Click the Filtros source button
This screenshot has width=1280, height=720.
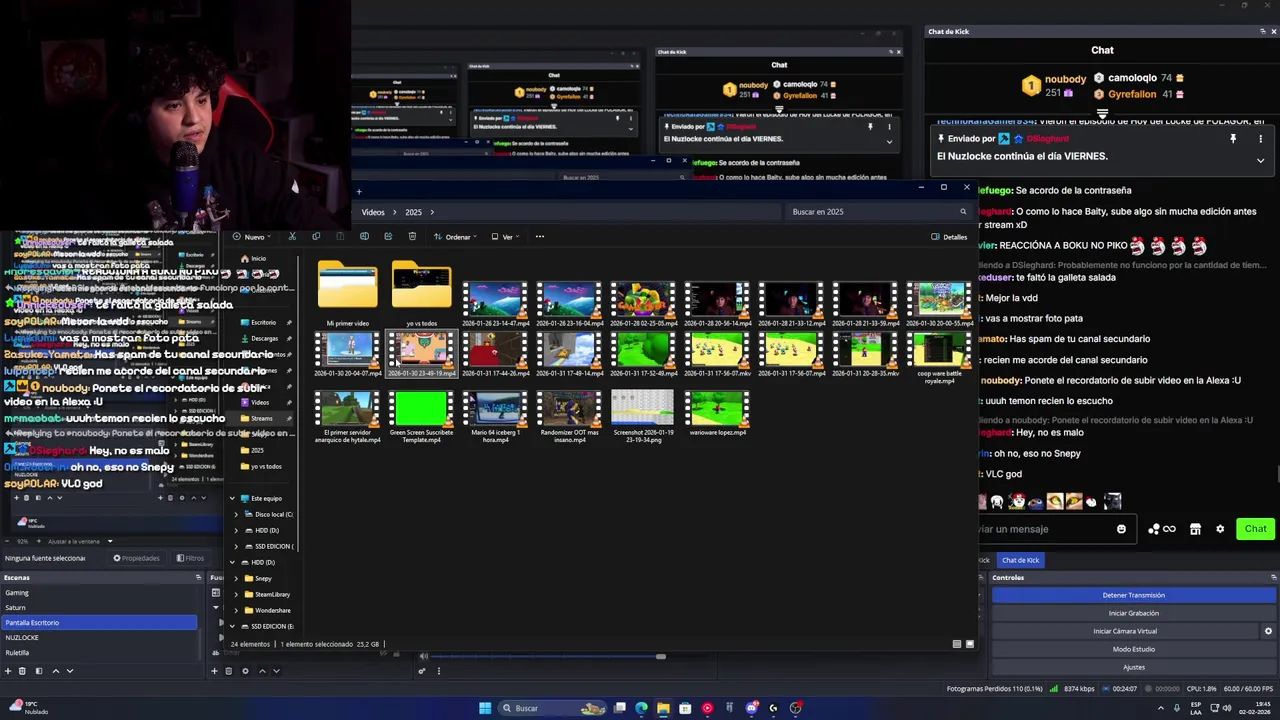point(190,558)
